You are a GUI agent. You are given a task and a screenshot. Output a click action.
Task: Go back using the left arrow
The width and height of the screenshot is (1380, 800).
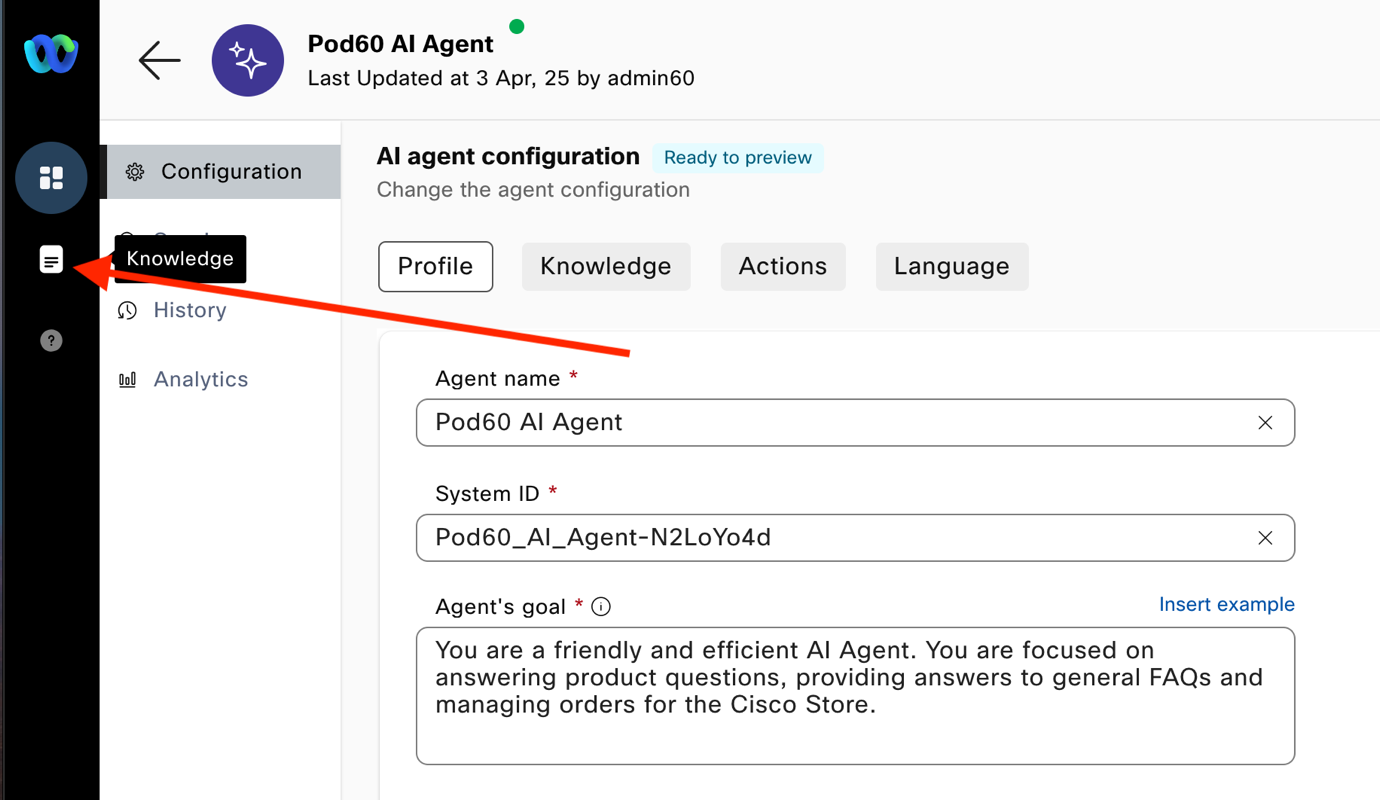coord(159,60)
